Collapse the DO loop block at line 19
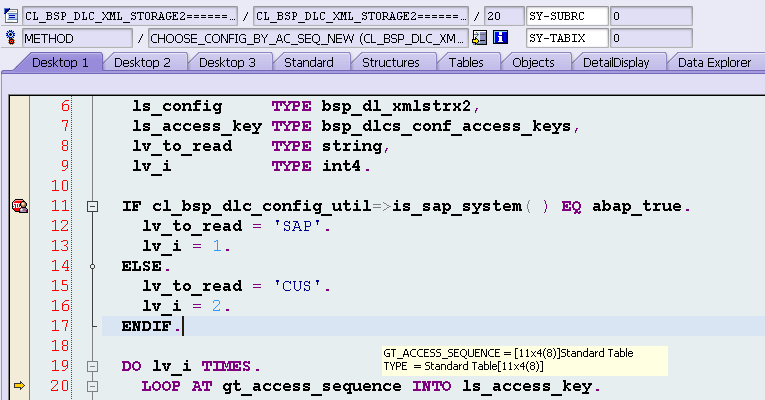Viewport: 765px width, 400px height. tap(92, 367)
